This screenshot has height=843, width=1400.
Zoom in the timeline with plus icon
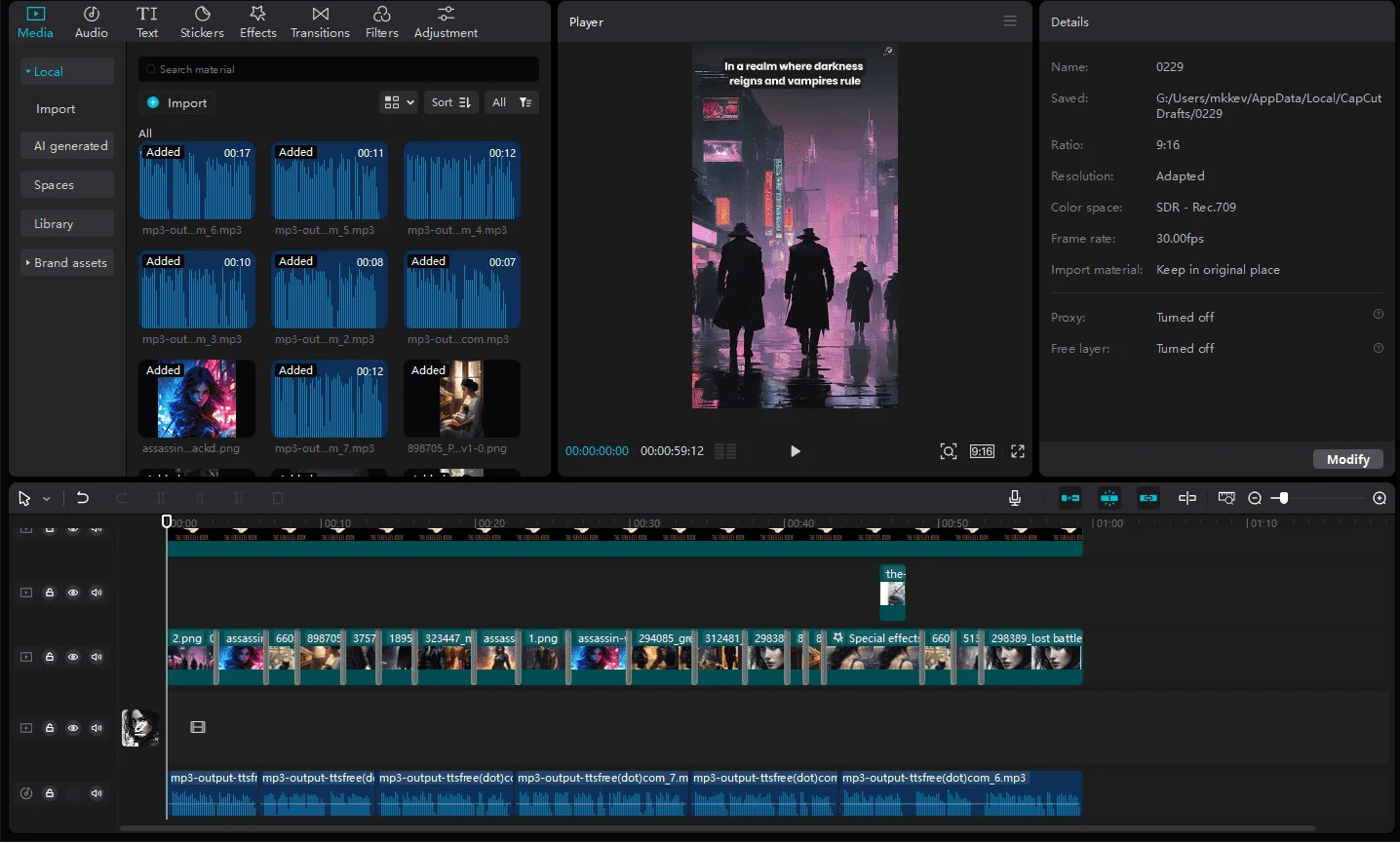(x=1380, y=498)
